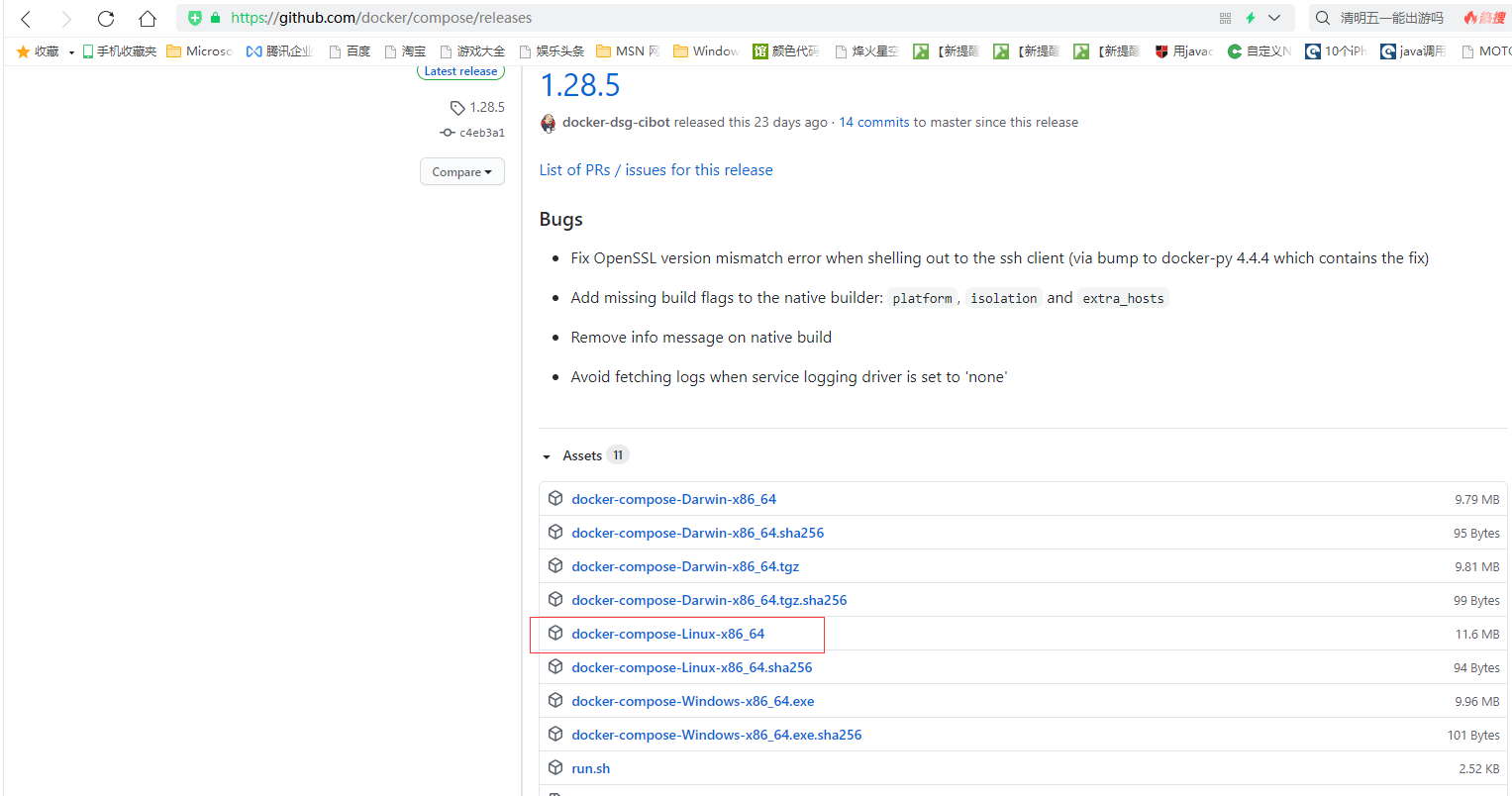Open 用java bookmark with red icon
The height and width of the screenshot is (796, 1512).
coord(1183,51)
